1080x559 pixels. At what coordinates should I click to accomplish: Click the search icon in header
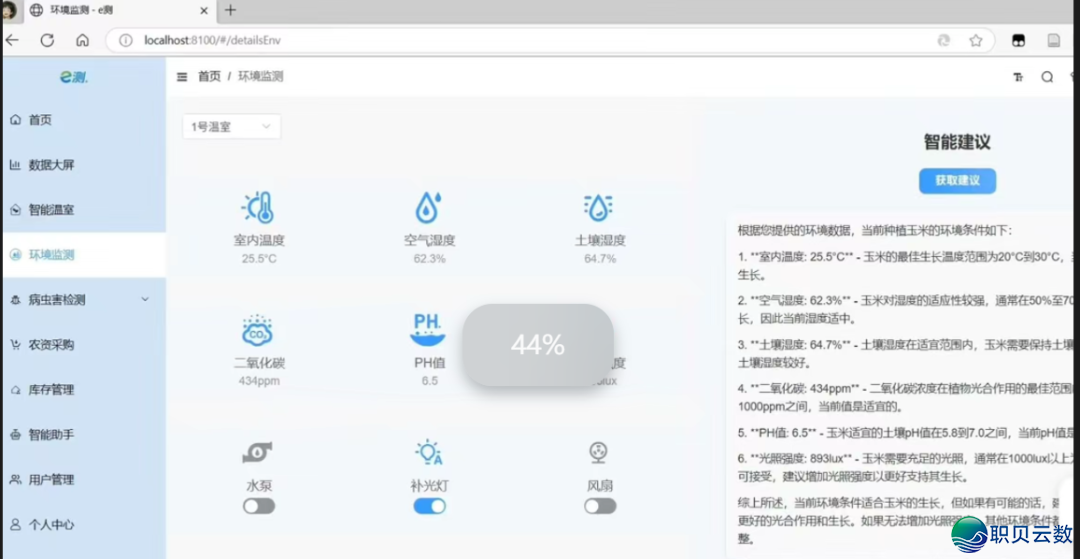(x=1047, y=77)
